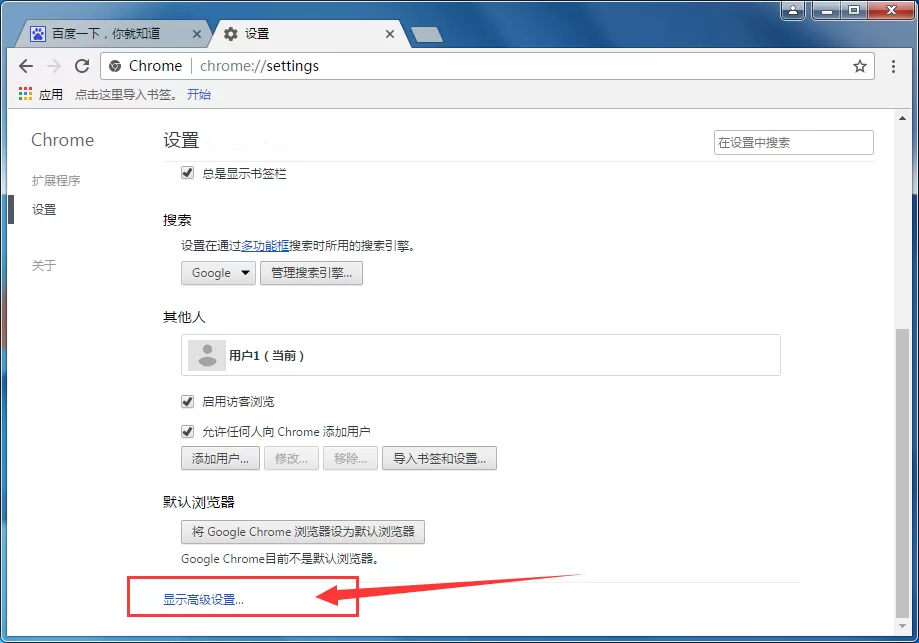Open a new tab
Viewport: 919px width, 643px height.
pyautogui.click(x=427, y=35)
